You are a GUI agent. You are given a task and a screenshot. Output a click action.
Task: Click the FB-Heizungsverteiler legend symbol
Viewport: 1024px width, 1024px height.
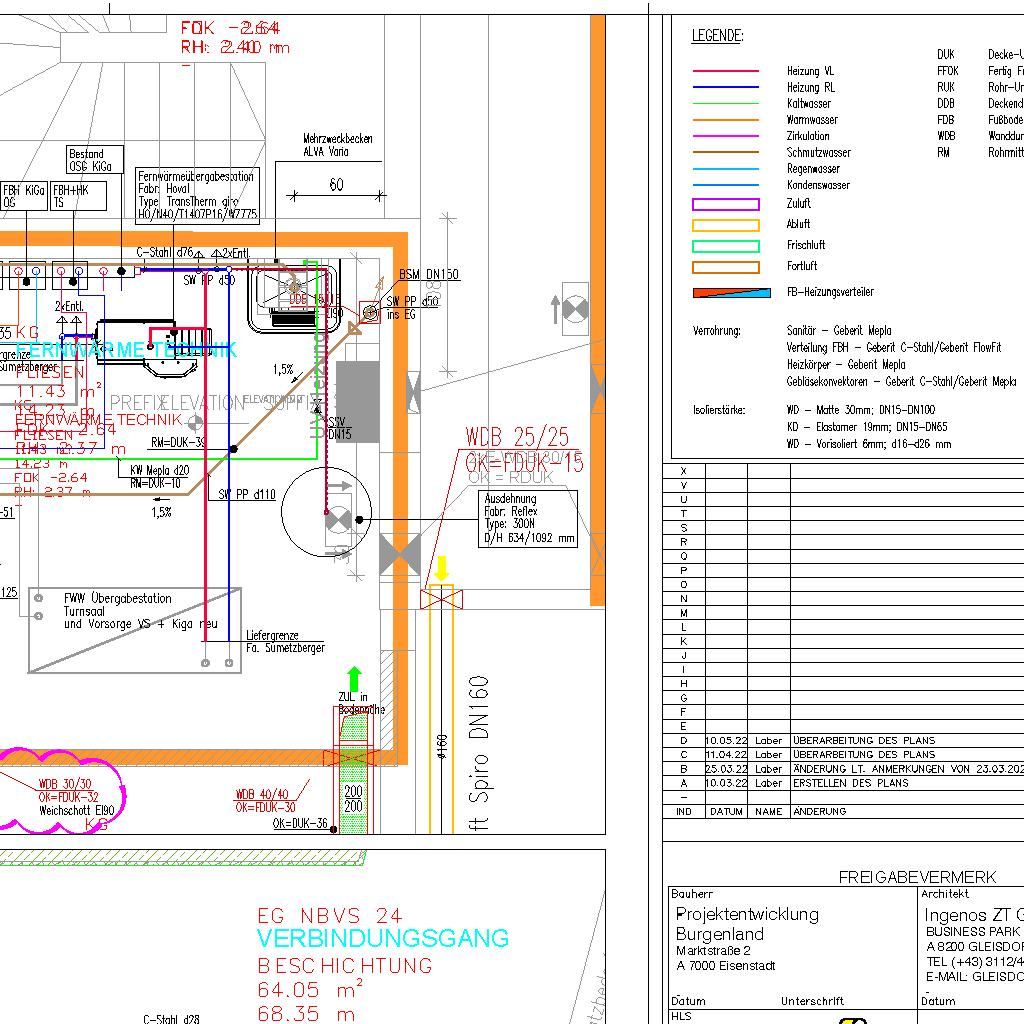(x=732, y=293)
